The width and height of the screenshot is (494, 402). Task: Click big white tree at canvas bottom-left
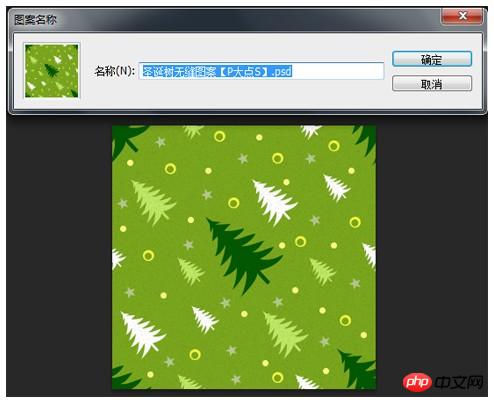142,333
